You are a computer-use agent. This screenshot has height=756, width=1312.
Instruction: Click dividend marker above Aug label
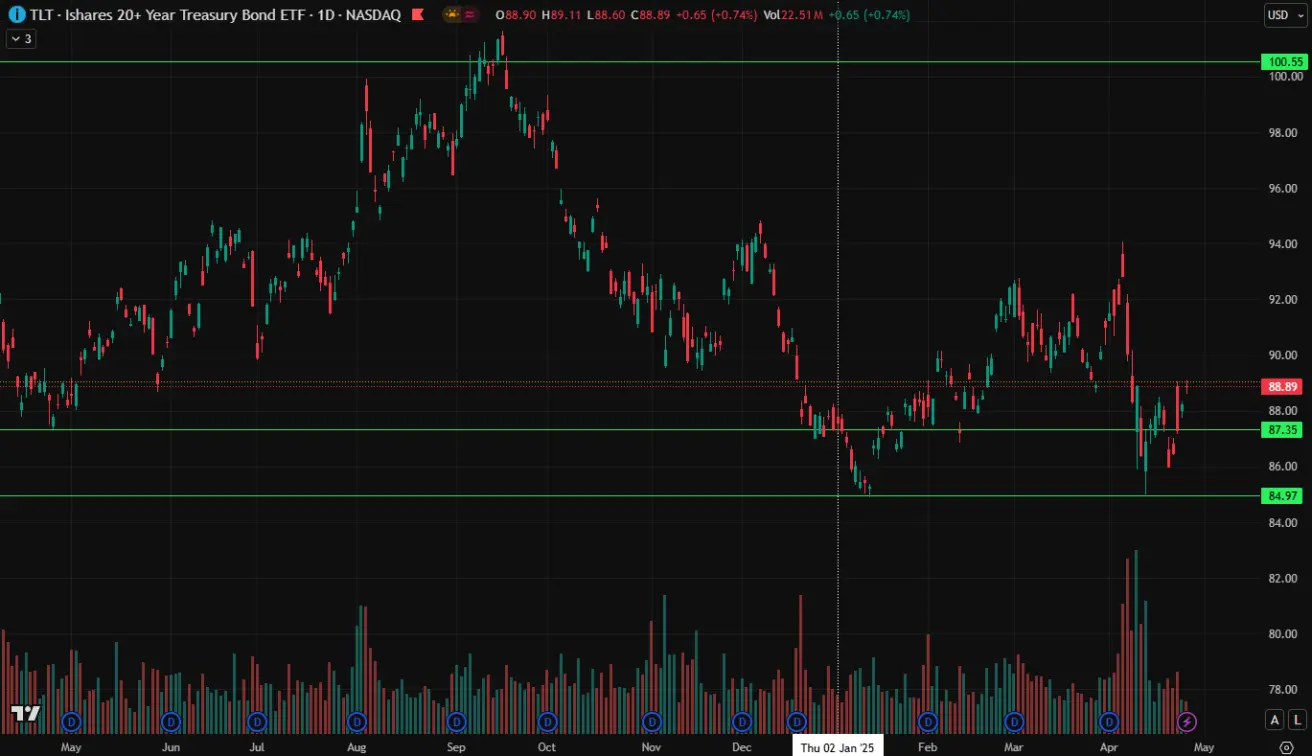356,721
